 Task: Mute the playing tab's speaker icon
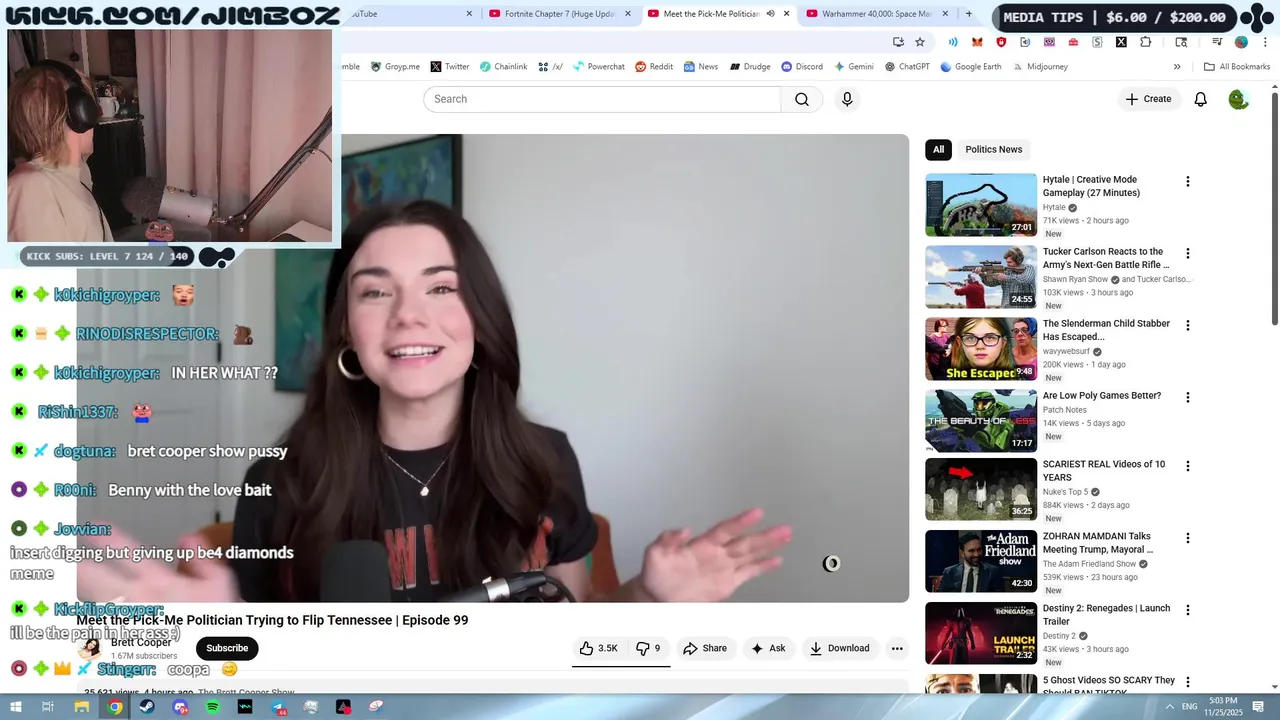[x=770, y=14]
